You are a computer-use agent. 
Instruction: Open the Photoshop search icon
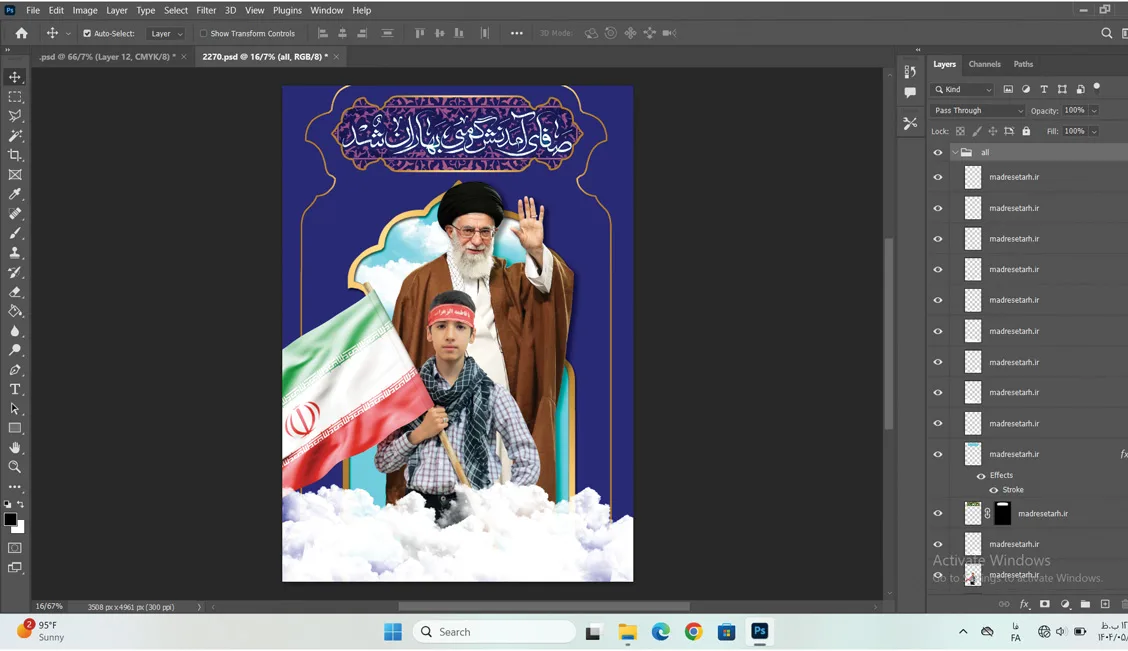point(1106,33)
